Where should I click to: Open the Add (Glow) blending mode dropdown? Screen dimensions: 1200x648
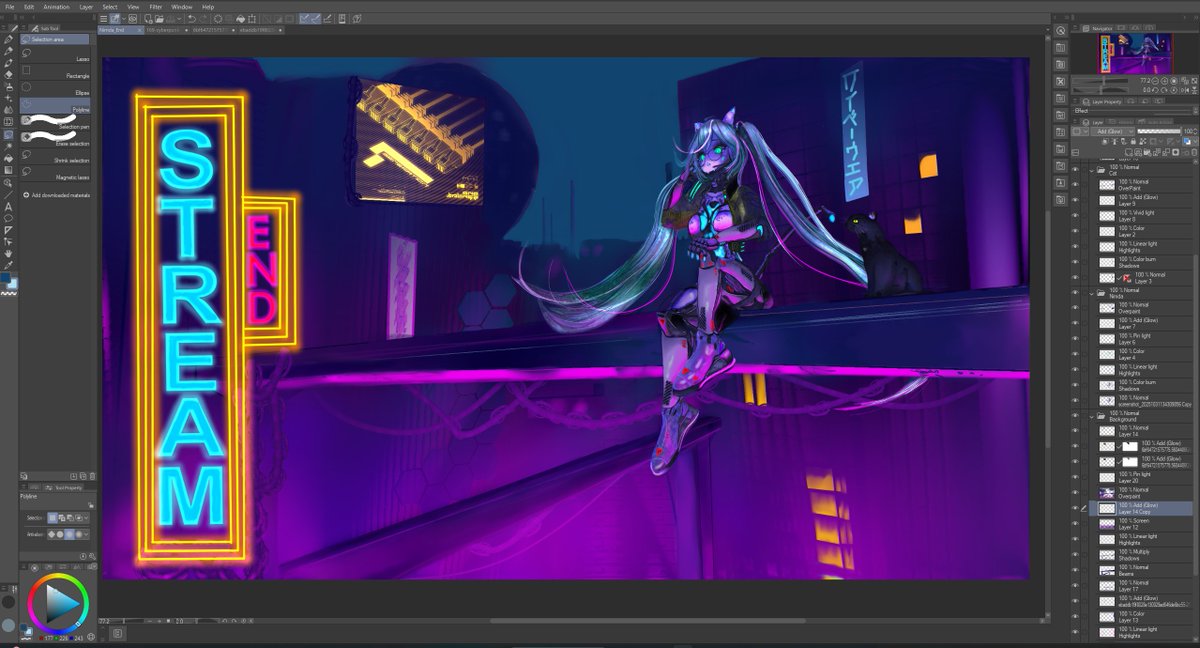[x=1113, y=131]
